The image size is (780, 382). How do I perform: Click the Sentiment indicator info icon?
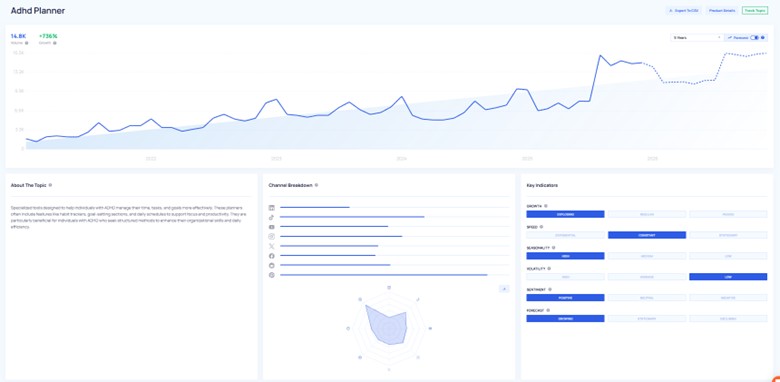[551, 289]
